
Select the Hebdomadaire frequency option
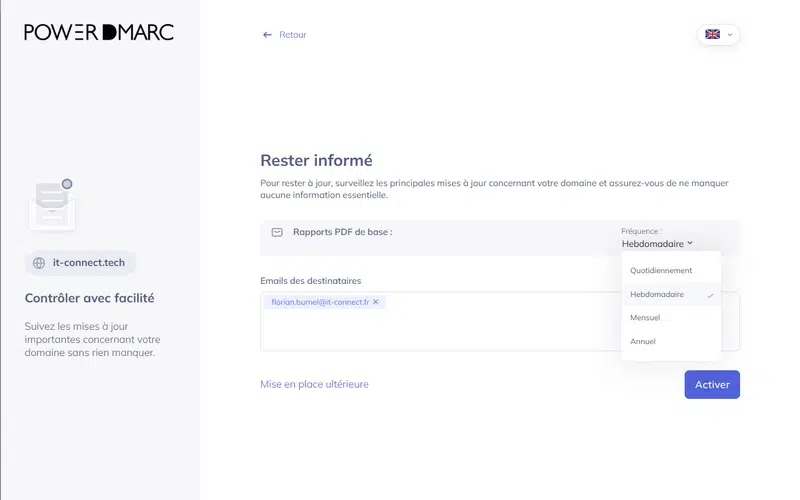657,294
